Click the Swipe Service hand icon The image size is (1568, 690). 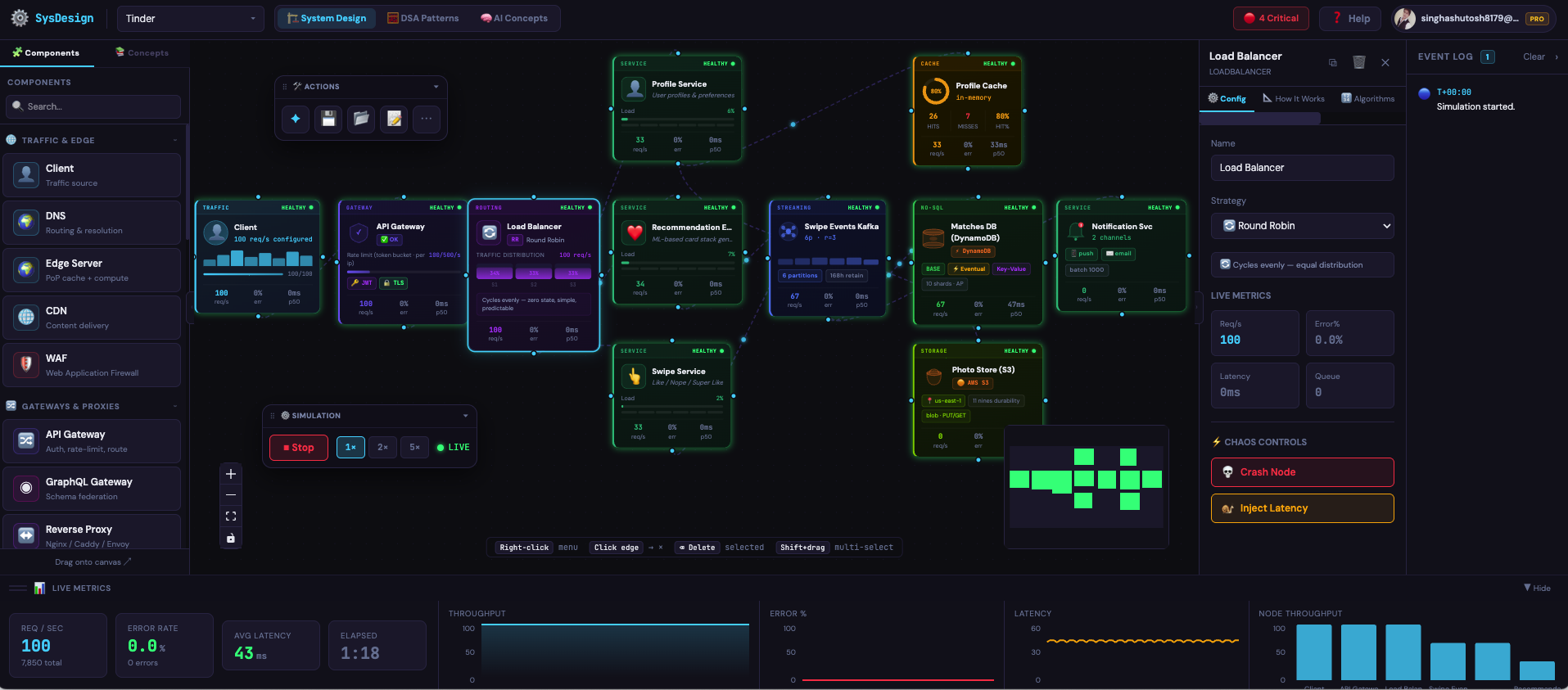634,377
